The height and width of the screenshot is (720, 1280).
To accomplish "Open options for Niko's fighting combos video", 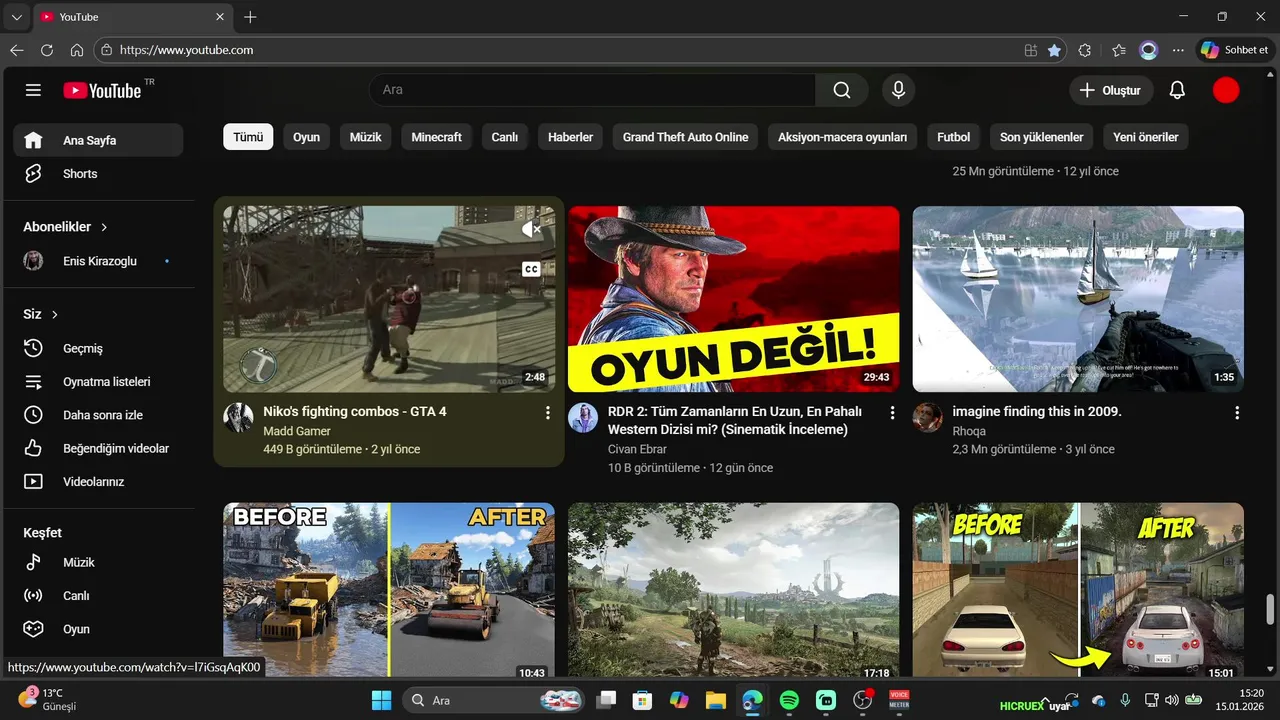I will tap(547, 413).
